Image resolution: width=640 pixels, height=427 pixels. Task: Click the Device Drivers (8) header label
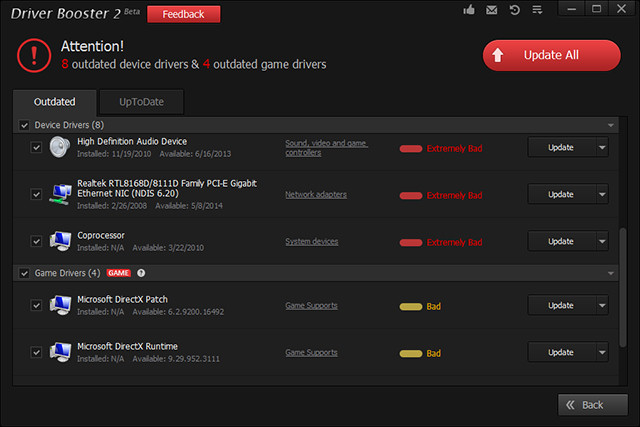click(x=69, y=125)
